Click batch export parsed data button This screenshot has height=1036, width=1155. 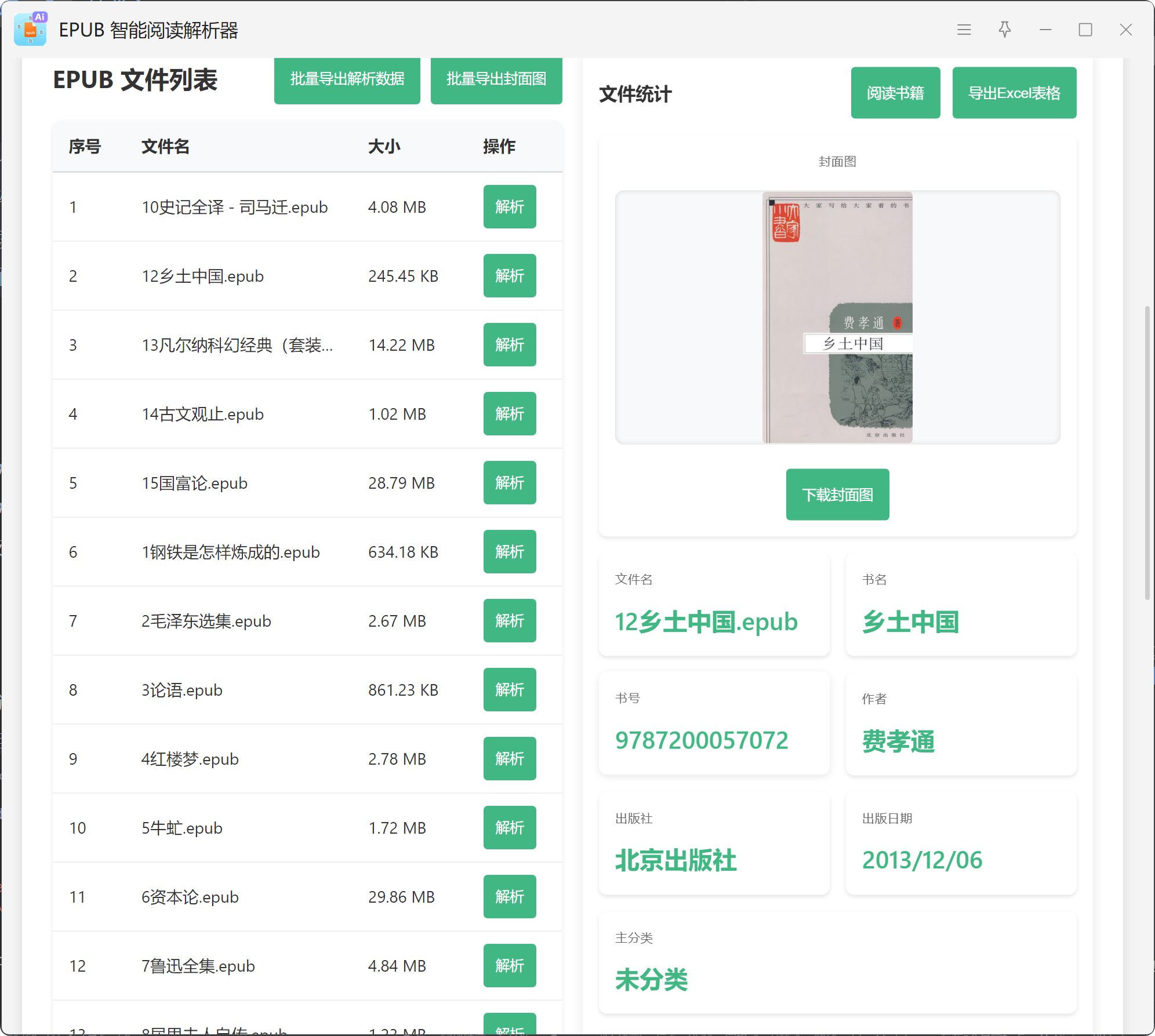(x=347, y=79)
